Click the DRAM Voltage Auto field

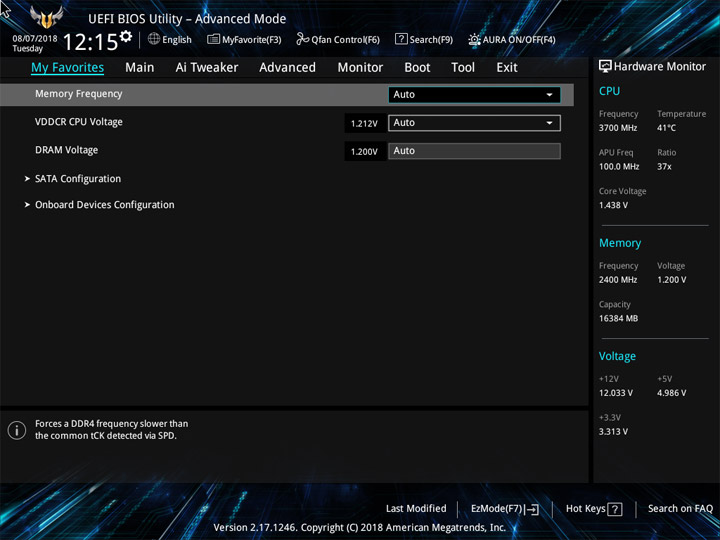pos(474,151)
